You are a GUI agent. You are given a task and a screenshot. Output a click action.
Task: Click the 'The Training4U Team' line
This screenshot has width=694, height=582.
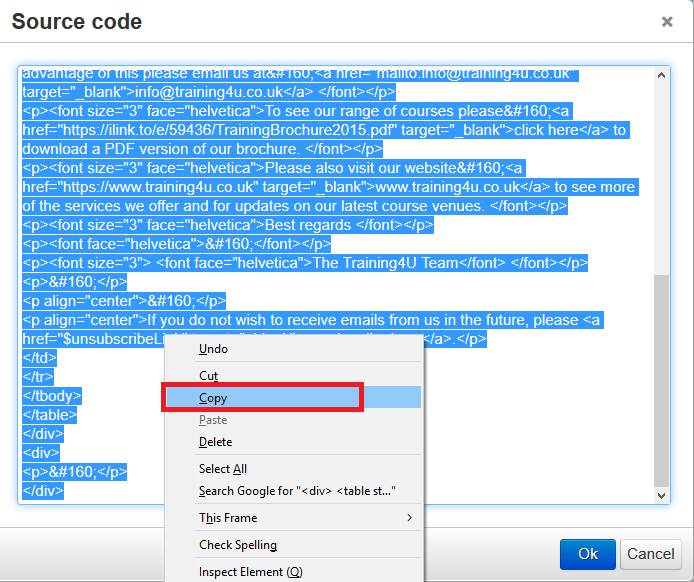click(305, 263)
